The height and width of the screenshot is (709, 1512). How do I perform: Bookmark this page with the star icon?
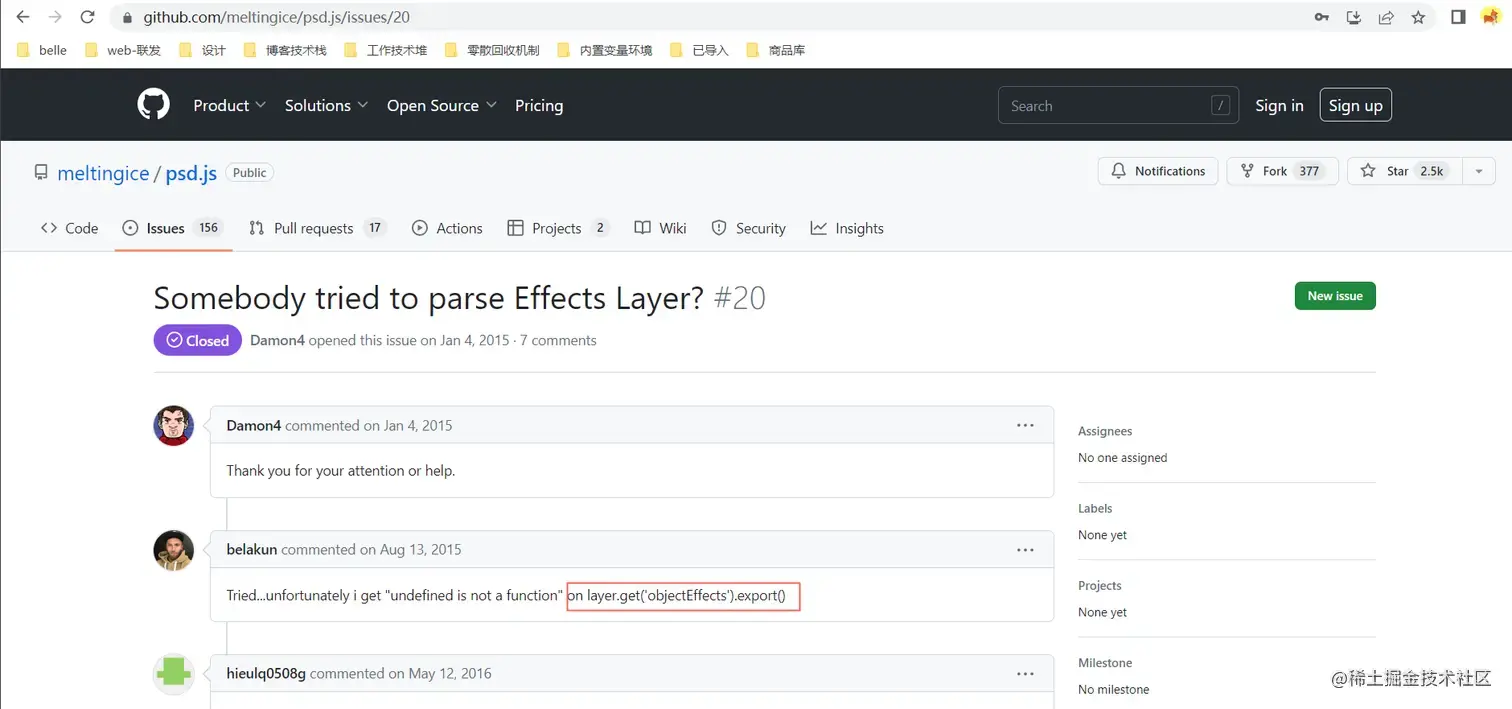[x=1418, y=17]
